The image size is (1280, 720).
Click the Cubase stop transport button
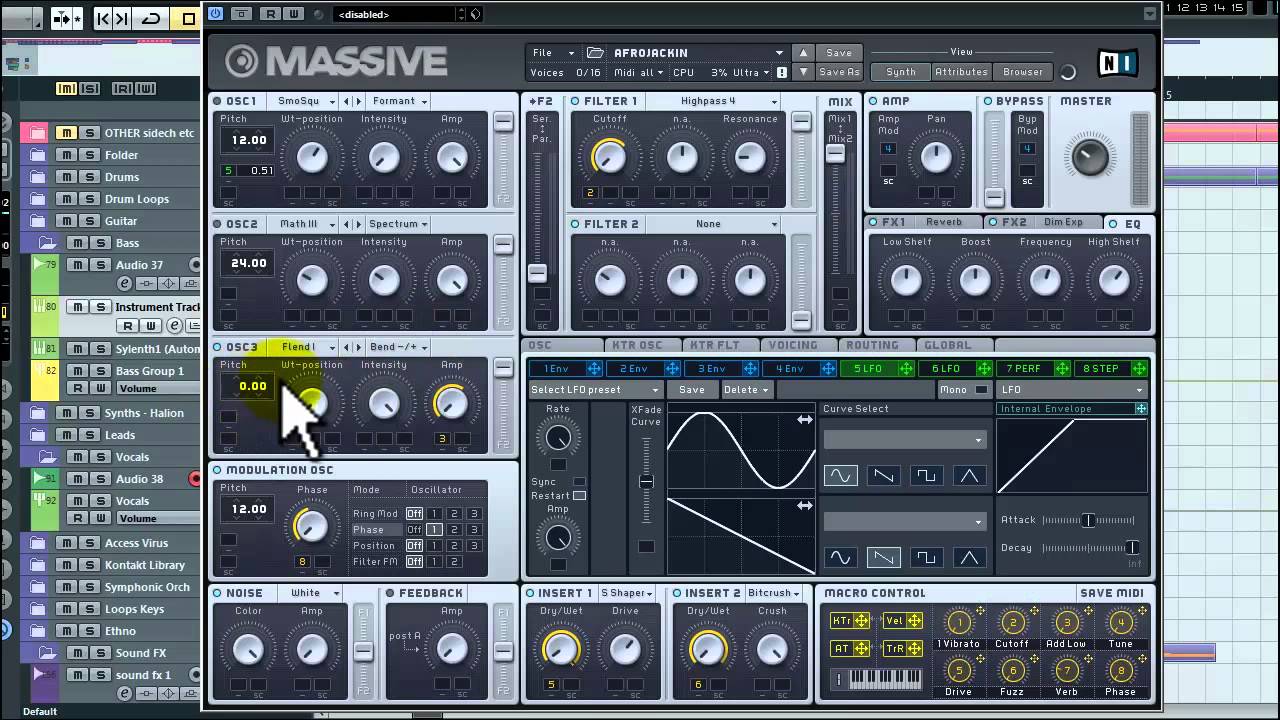[x=188, y=18]
